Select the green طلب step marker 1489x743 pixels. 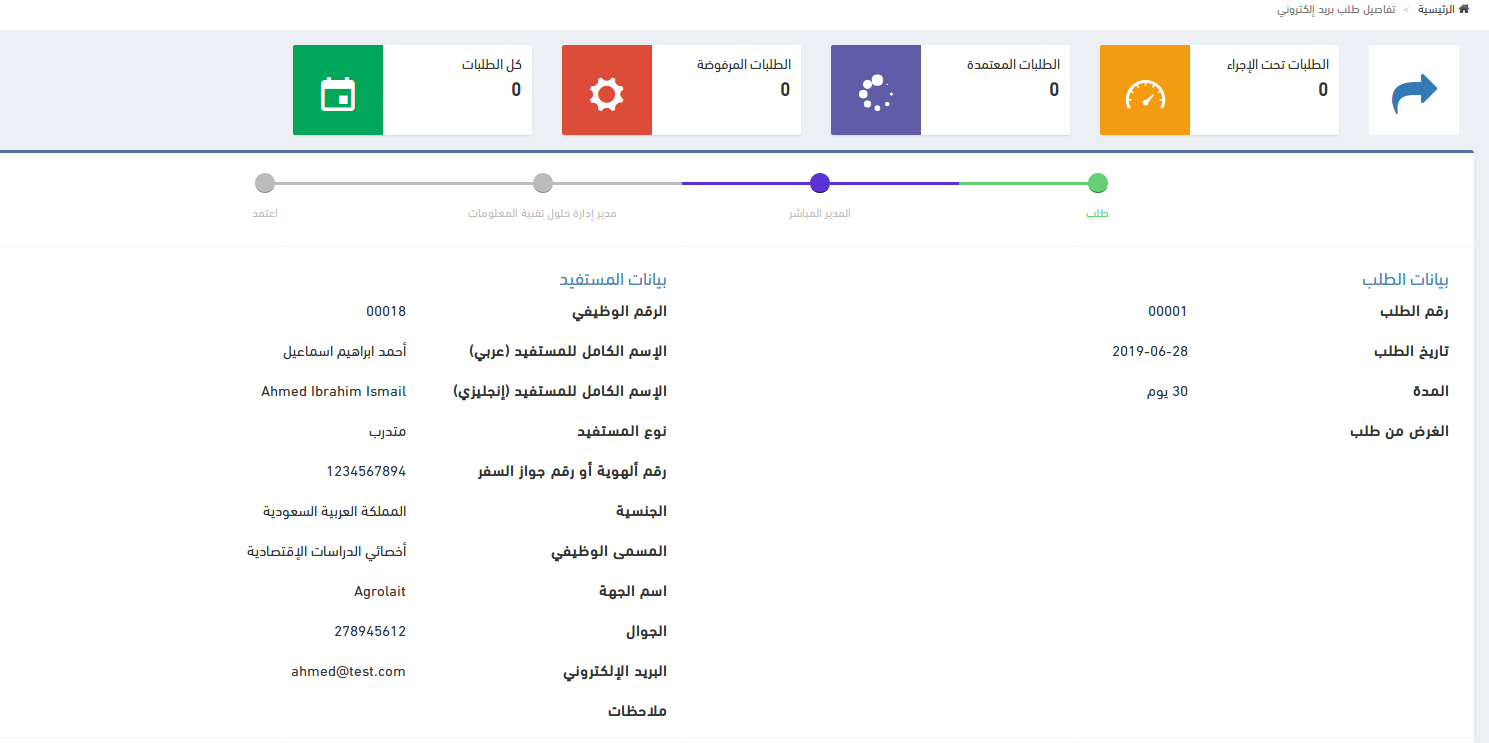click(x=1097, y=183)
